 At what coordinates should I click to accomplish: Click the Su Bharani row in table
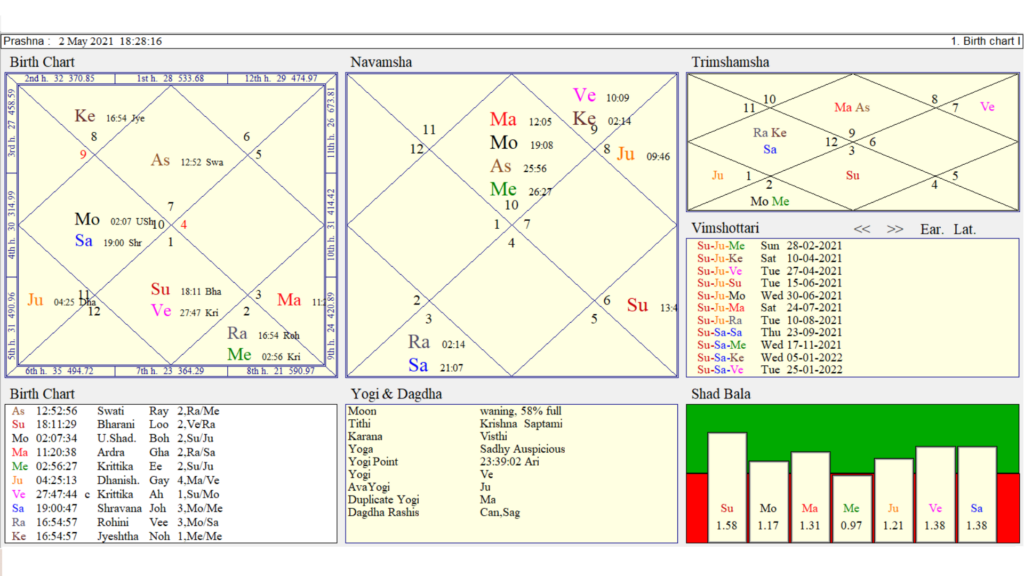114,424
